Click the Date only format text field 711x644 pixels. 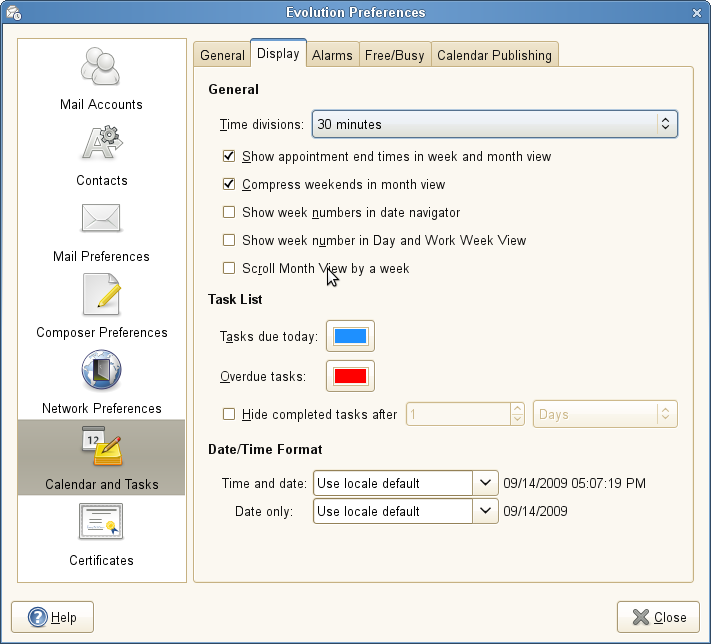pos(393,511)
